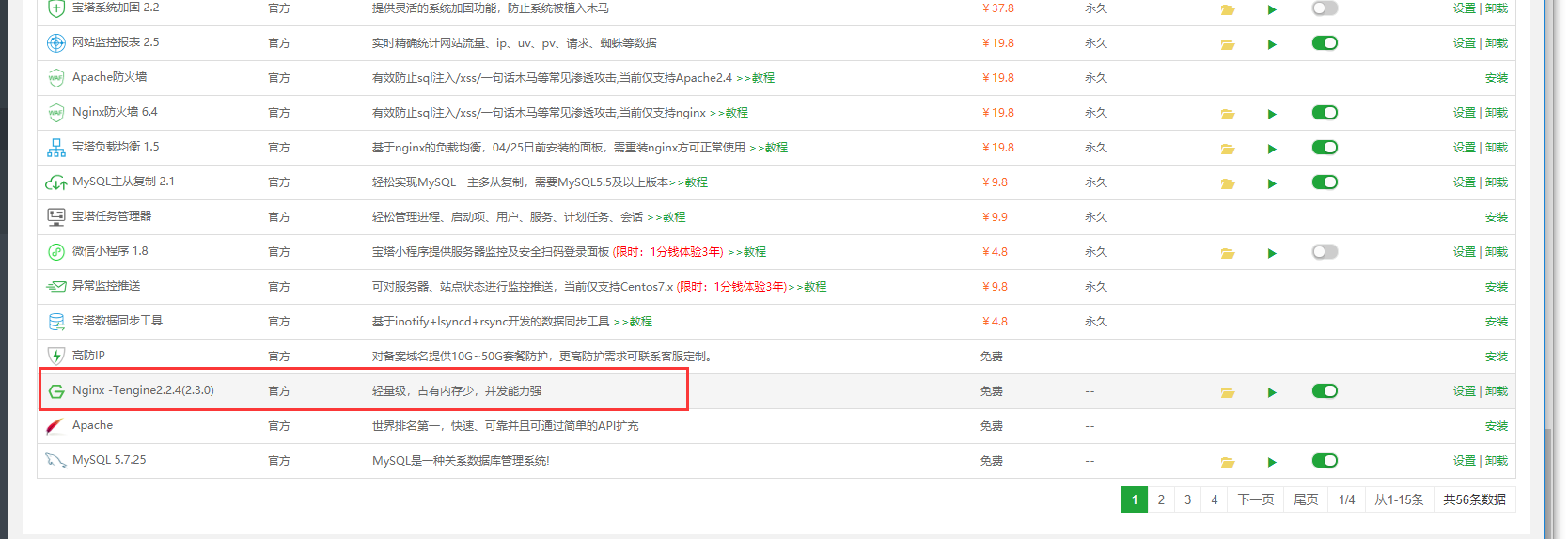Click the MySQL 5.7.25 dolphin icon

click(x=56, y=460)
